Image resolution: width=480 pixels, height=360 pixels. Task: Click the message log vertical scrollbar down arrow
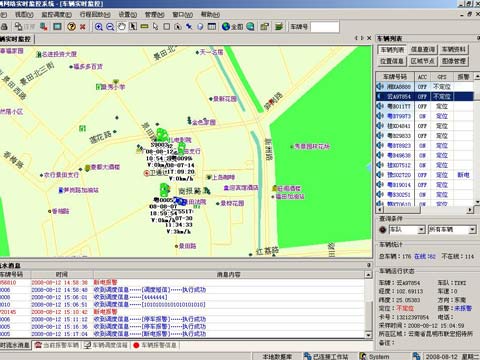click(368, 335)
